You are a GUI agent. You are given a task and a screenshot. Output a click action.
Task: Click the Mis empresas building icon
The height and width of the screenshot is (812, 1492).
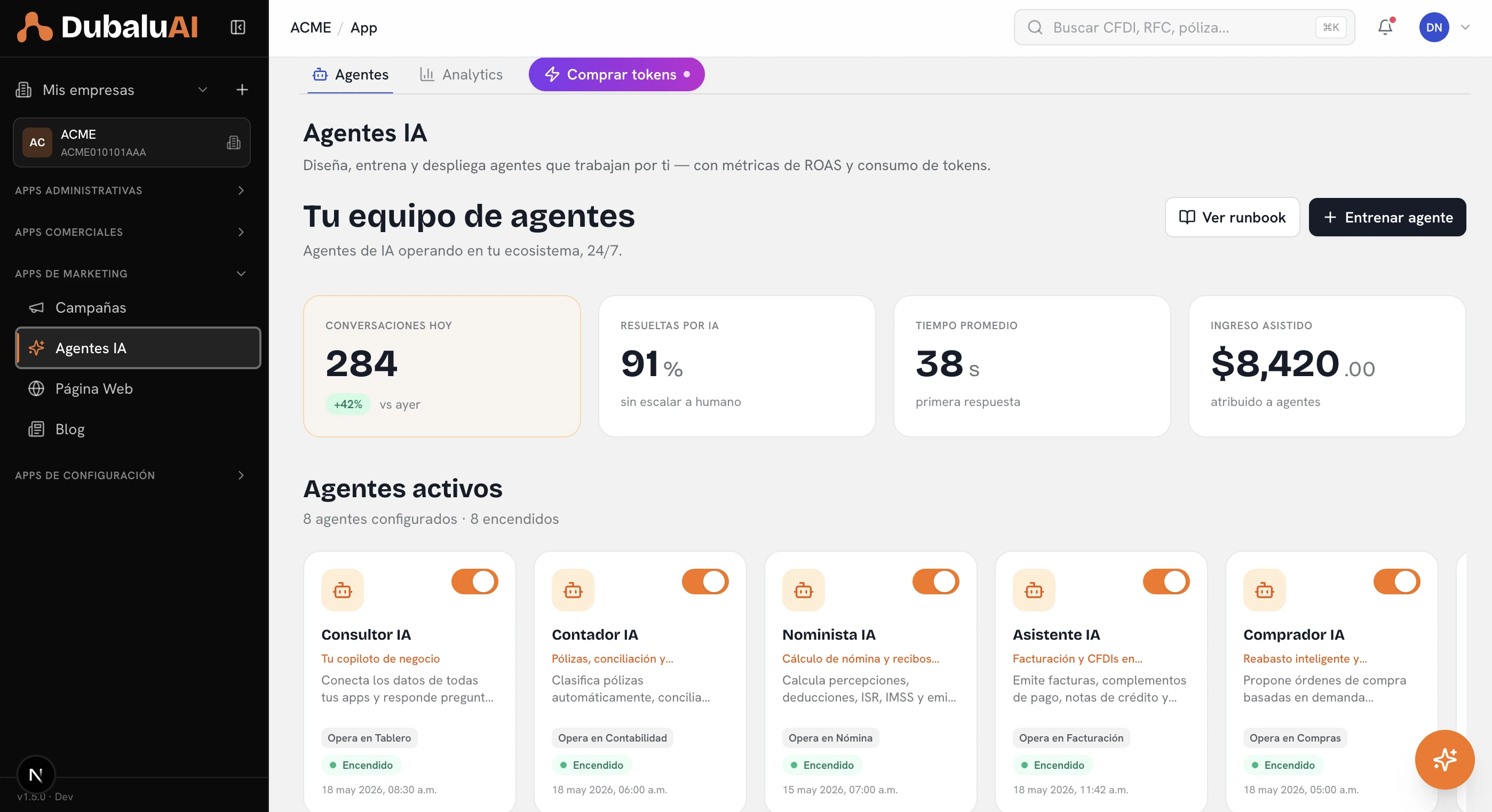[24, 90]
